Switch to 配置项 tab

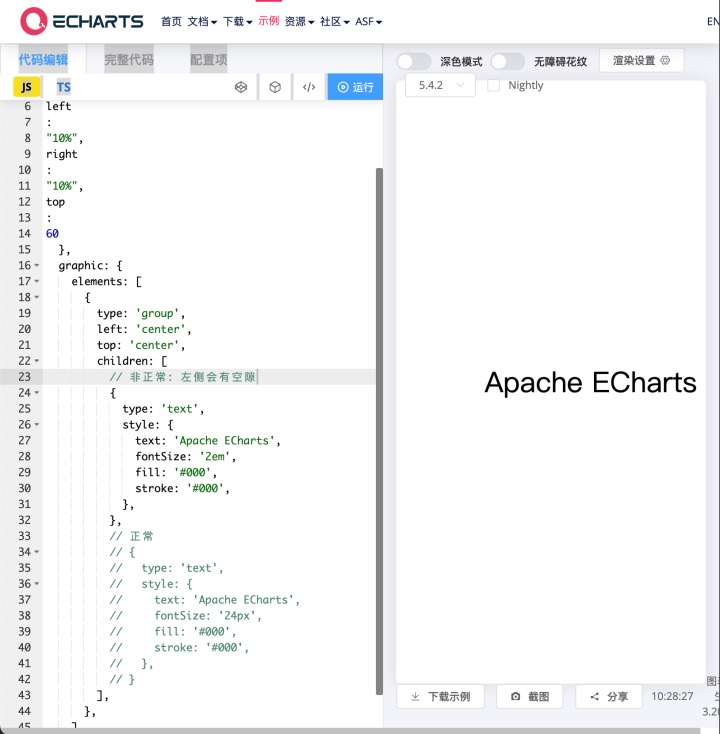pyautogui.click(x=209, y=59)
